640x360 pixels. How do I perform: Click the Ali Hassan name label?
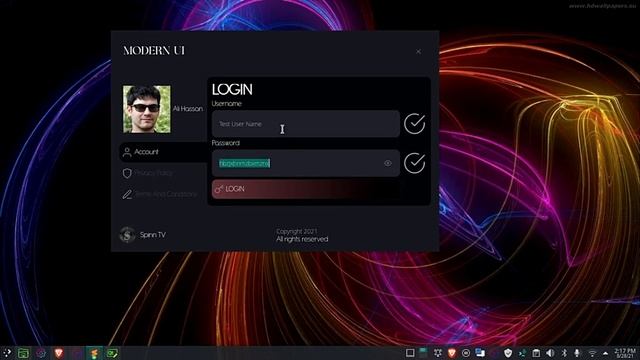coord(188,109)
